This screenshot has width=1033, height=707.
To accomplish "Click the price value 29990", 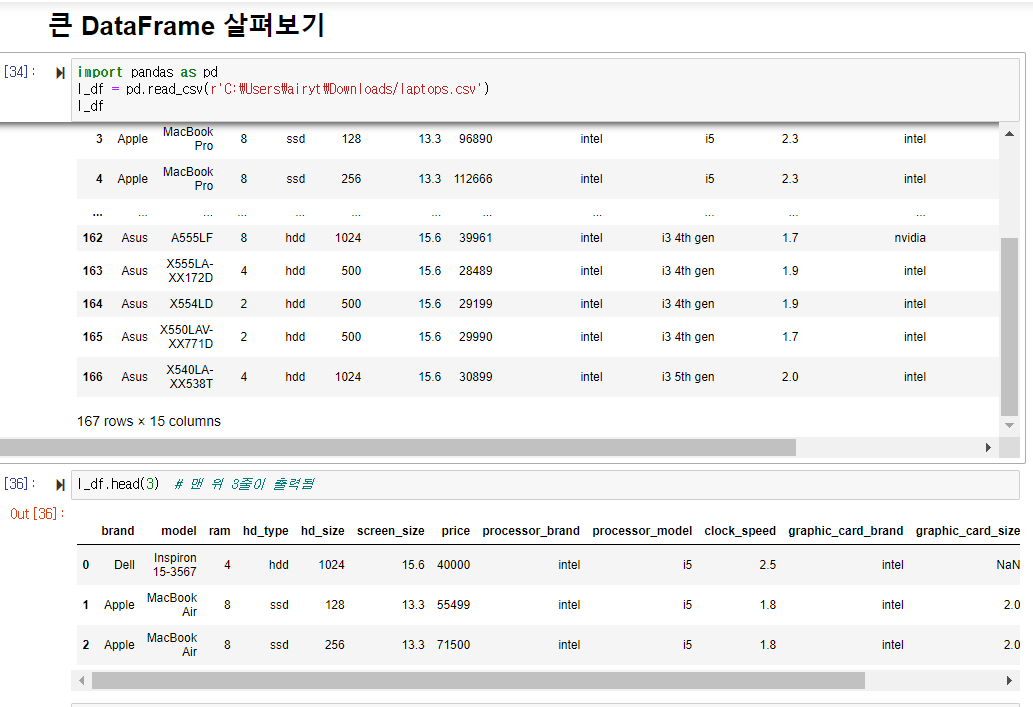I will 476,337.
